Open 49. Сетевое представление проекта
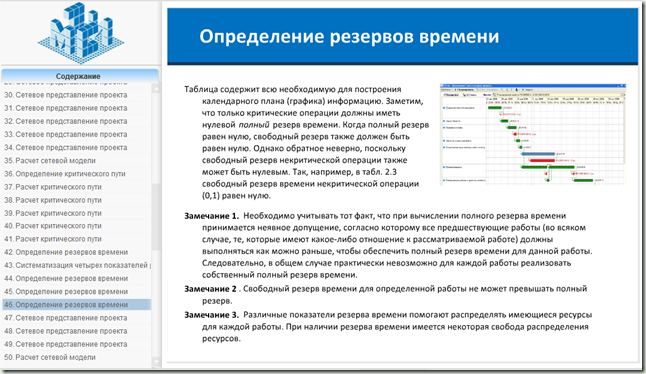This screenshot has width=646, height=374. click(77, 344)
